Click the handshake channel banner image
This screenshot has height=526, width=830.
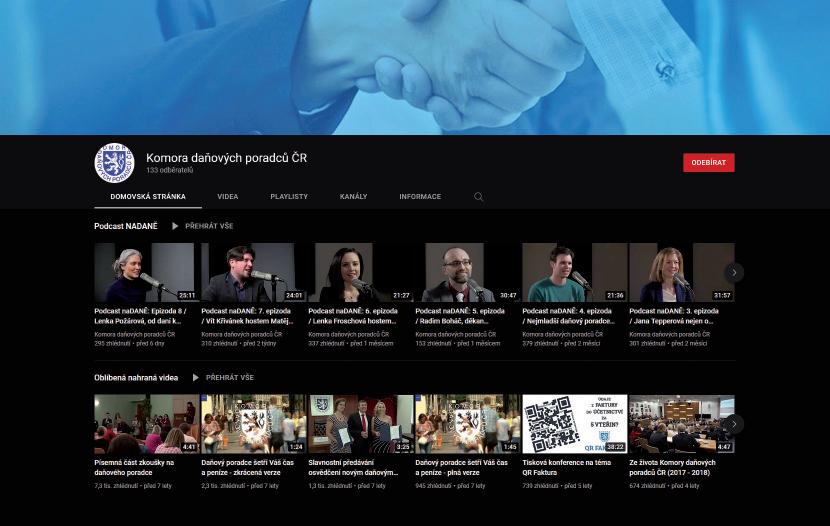[x=415, y=67]
